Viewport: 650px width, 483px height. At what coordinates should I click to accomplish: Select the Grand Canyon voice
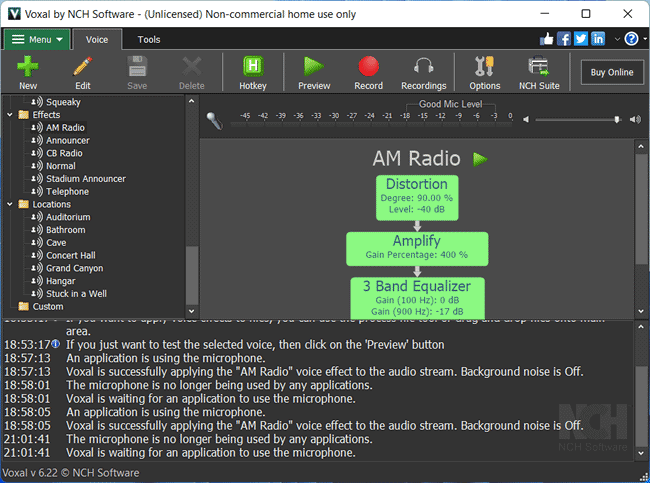pos(75,268)
